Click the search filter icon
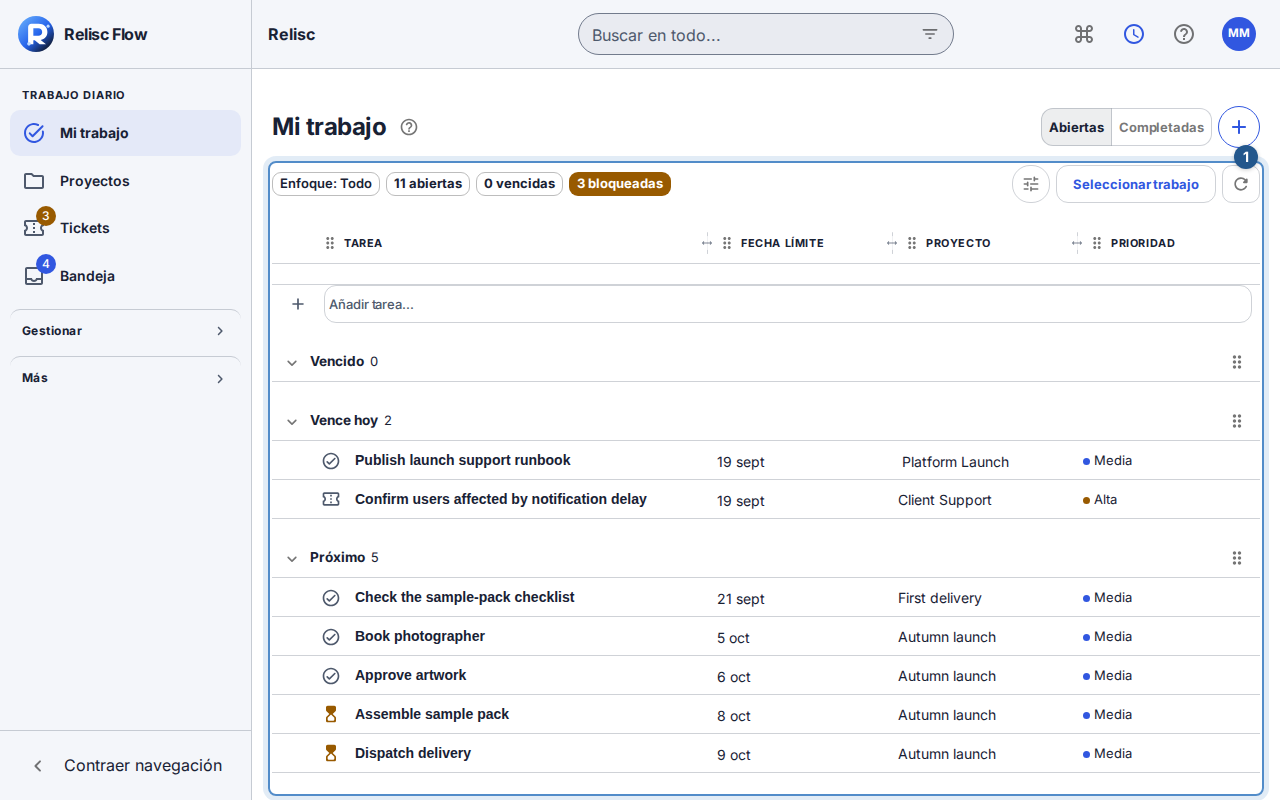Image resolution: width=1280 pixels, height=800 pixels. pyautogui.click(x=930, y=34)
